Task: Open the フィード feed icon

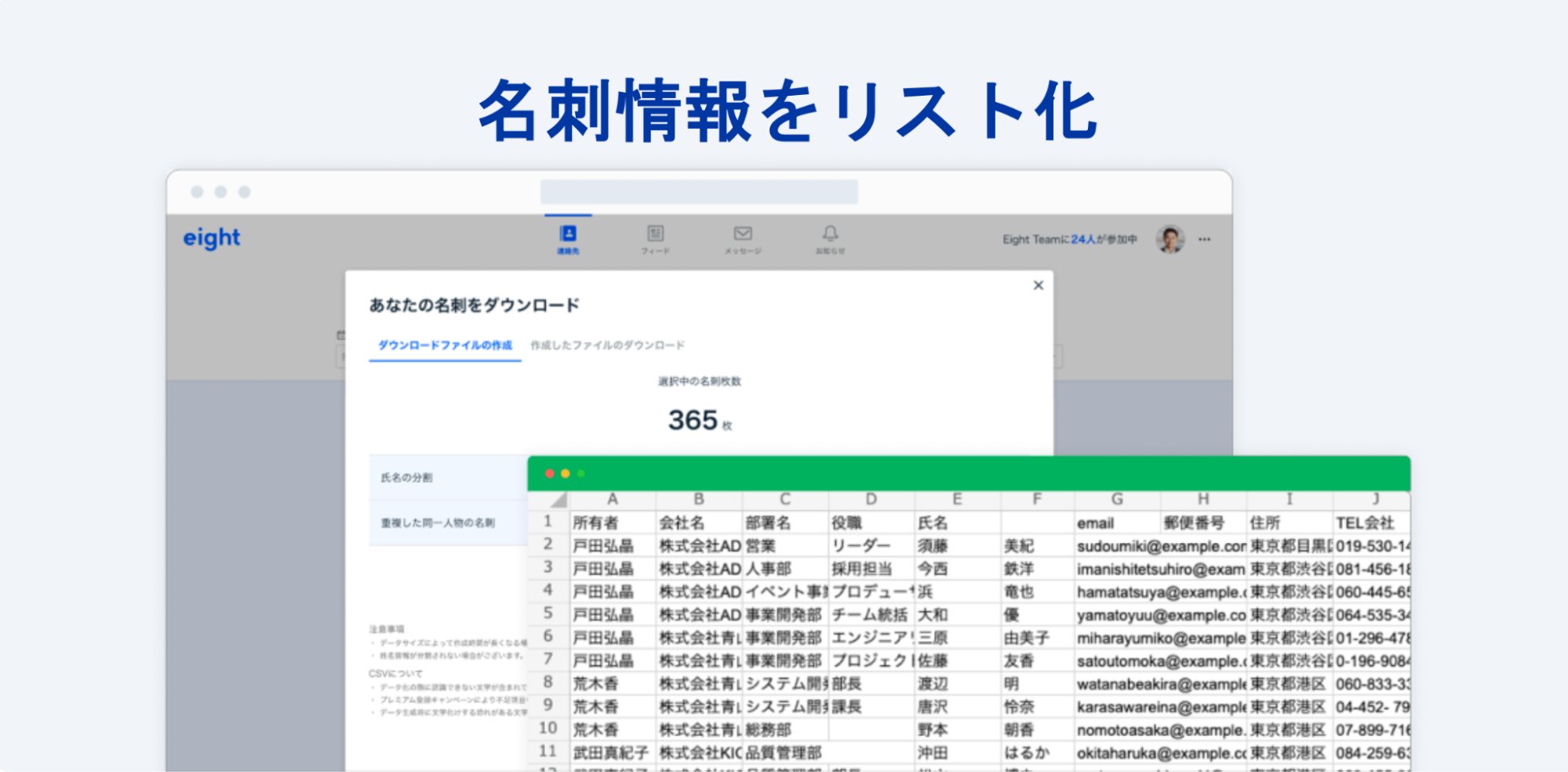Action: (655, 239)
